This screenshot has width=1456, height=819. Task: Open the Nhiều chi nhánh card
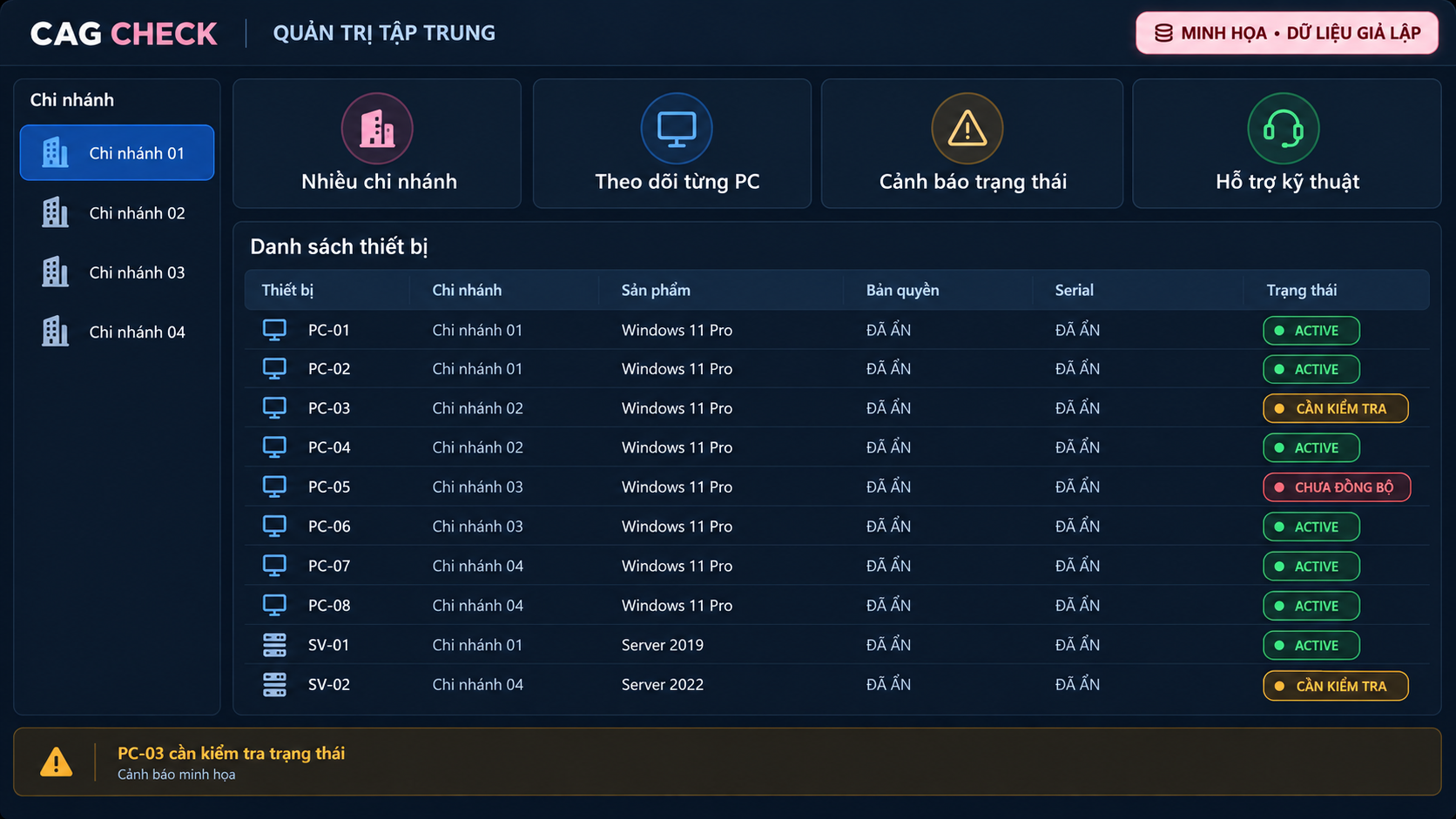coord(377,144)
